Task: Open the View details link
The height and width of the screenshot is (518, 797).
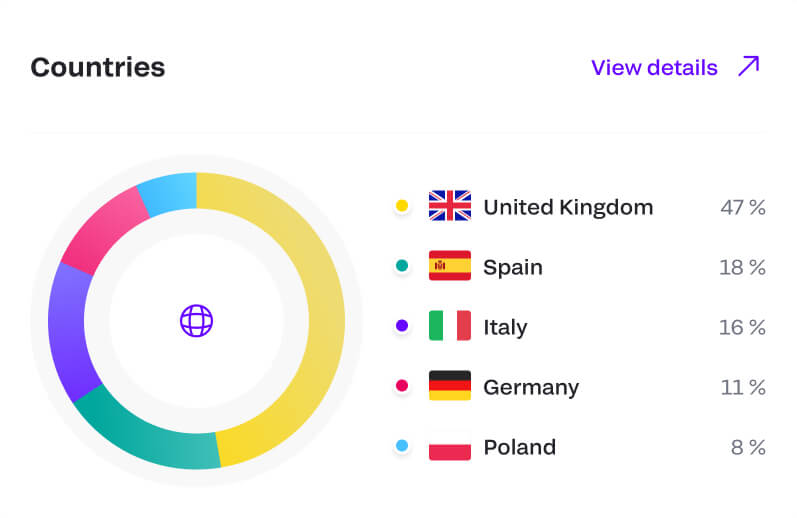Action: coord(654,68)
